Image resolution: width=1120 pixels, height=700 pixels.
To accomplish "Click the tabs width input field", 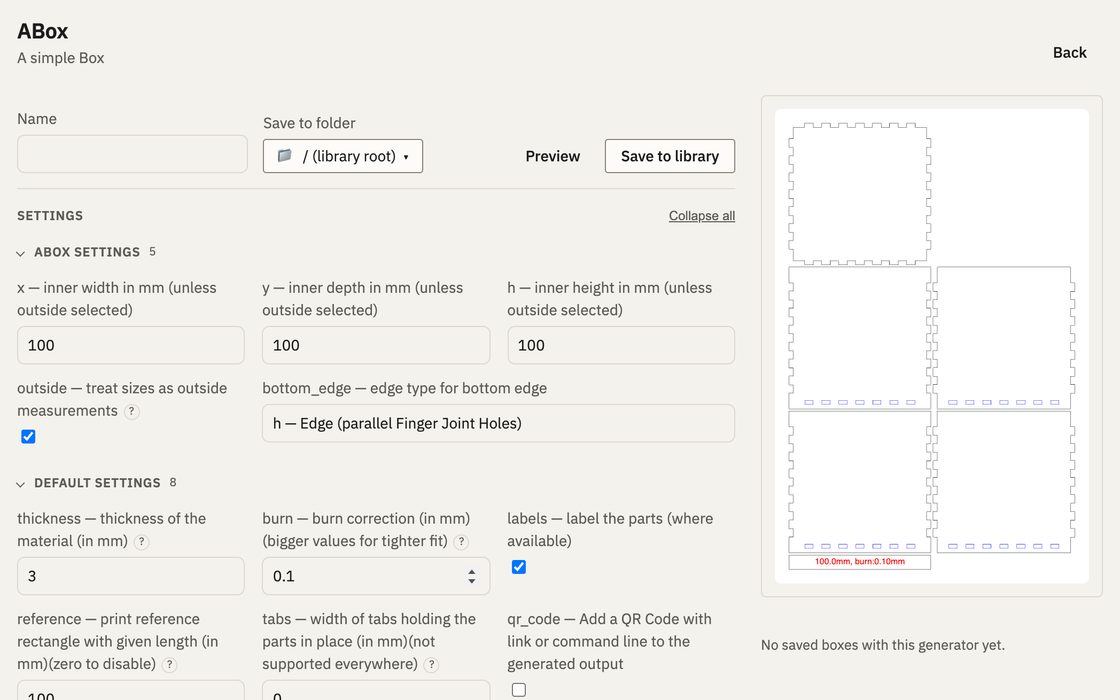I will [x=376, y=691].
